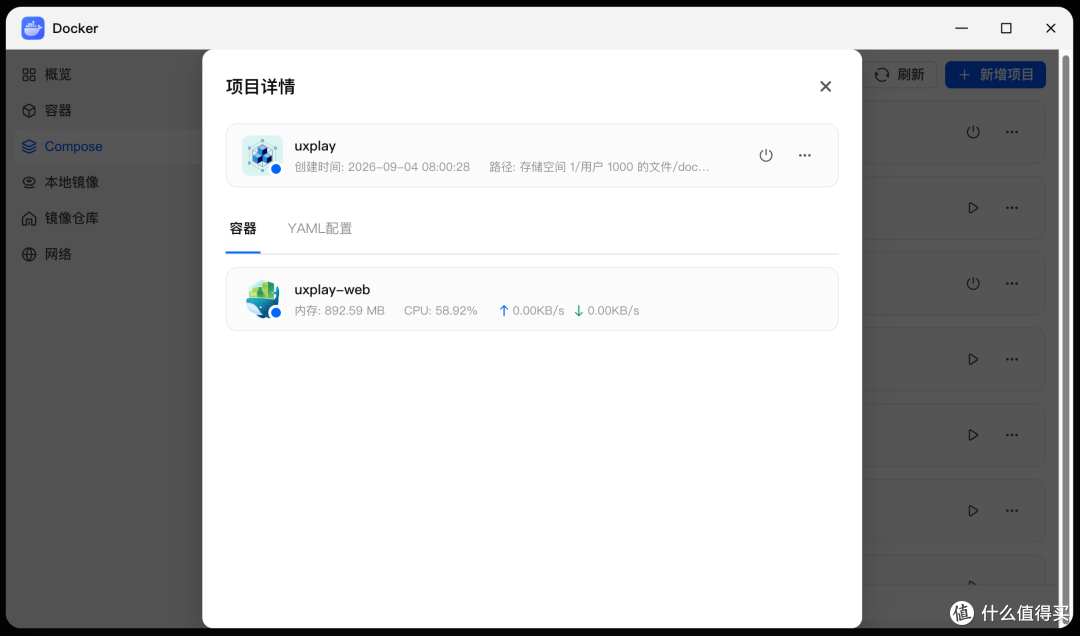This screenshot has height=636, width=1080.
Task: Click the 本地镜像 disk icon
Action: [x=29, y=182]
